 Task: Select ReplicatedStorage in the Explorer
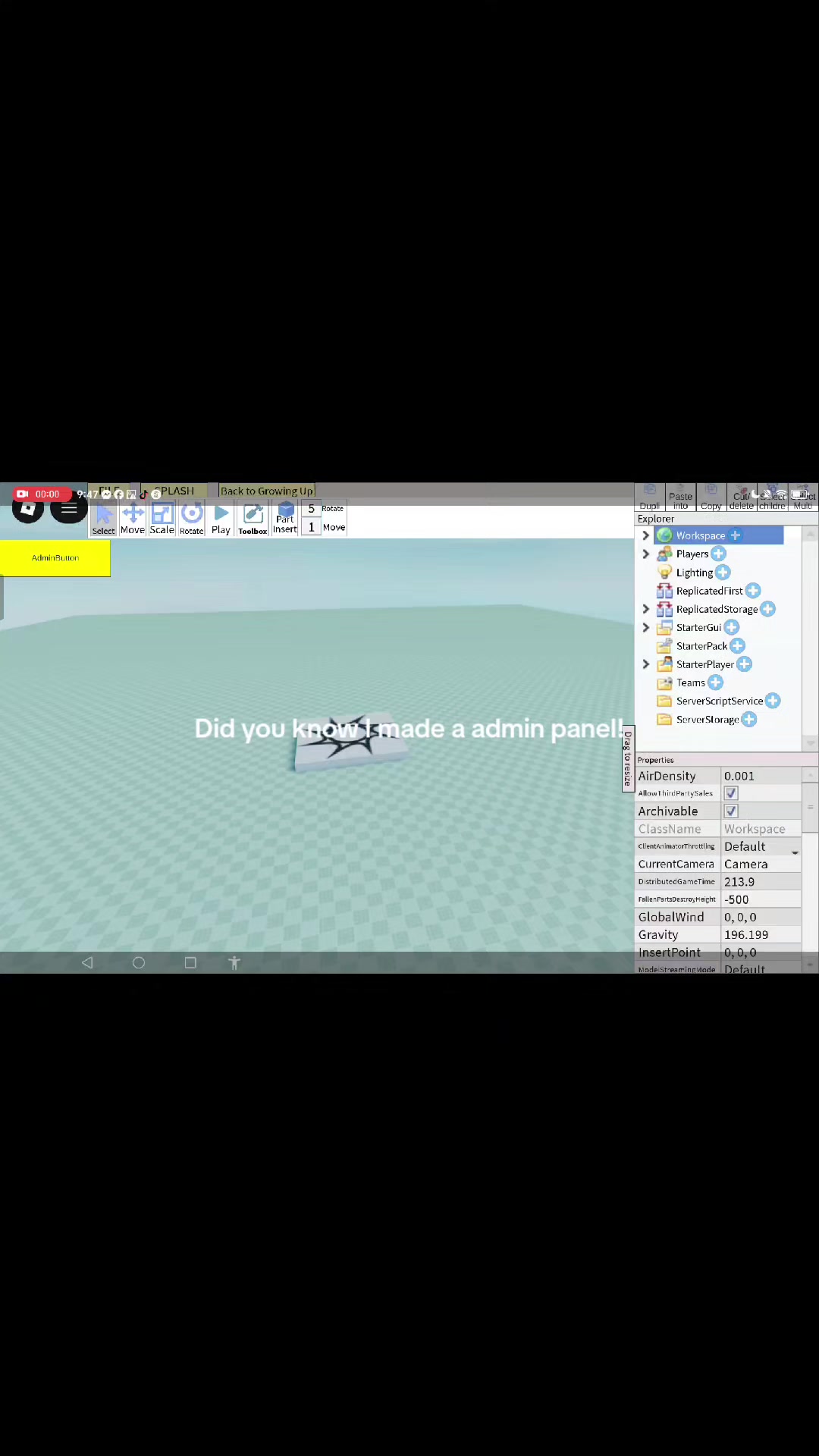click(717, 609)
